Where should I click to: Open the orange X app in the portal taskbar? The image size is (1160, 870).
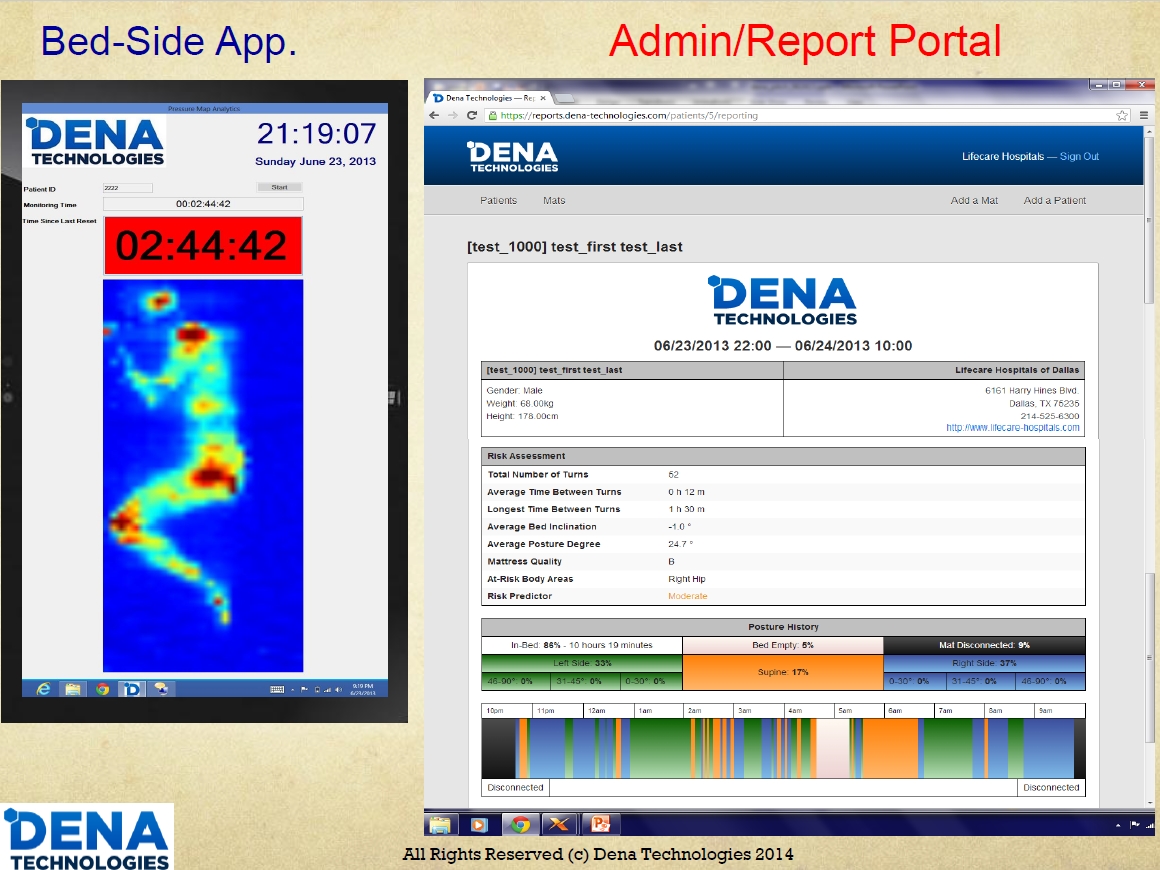tap(559, 824)
